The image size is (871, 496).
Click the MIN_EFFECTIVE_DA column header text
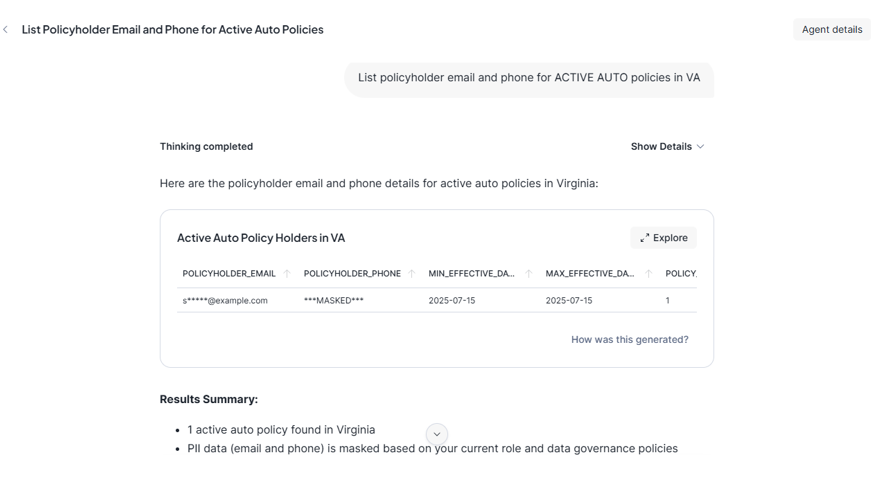(x=471, y=274)
